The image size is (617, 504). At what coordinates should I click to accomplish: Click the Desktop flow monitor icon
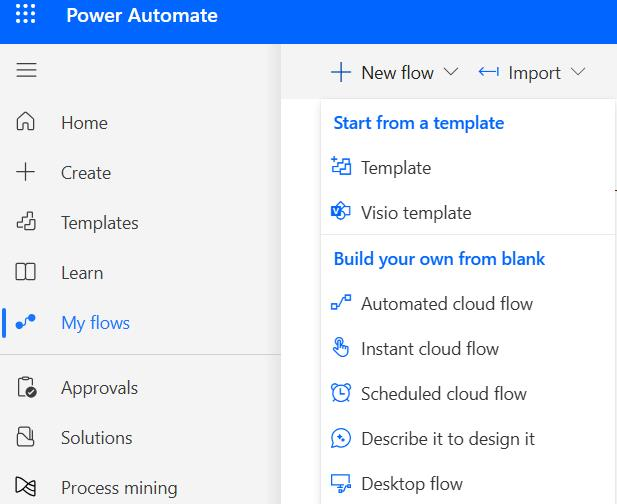(x=341, y=483)
